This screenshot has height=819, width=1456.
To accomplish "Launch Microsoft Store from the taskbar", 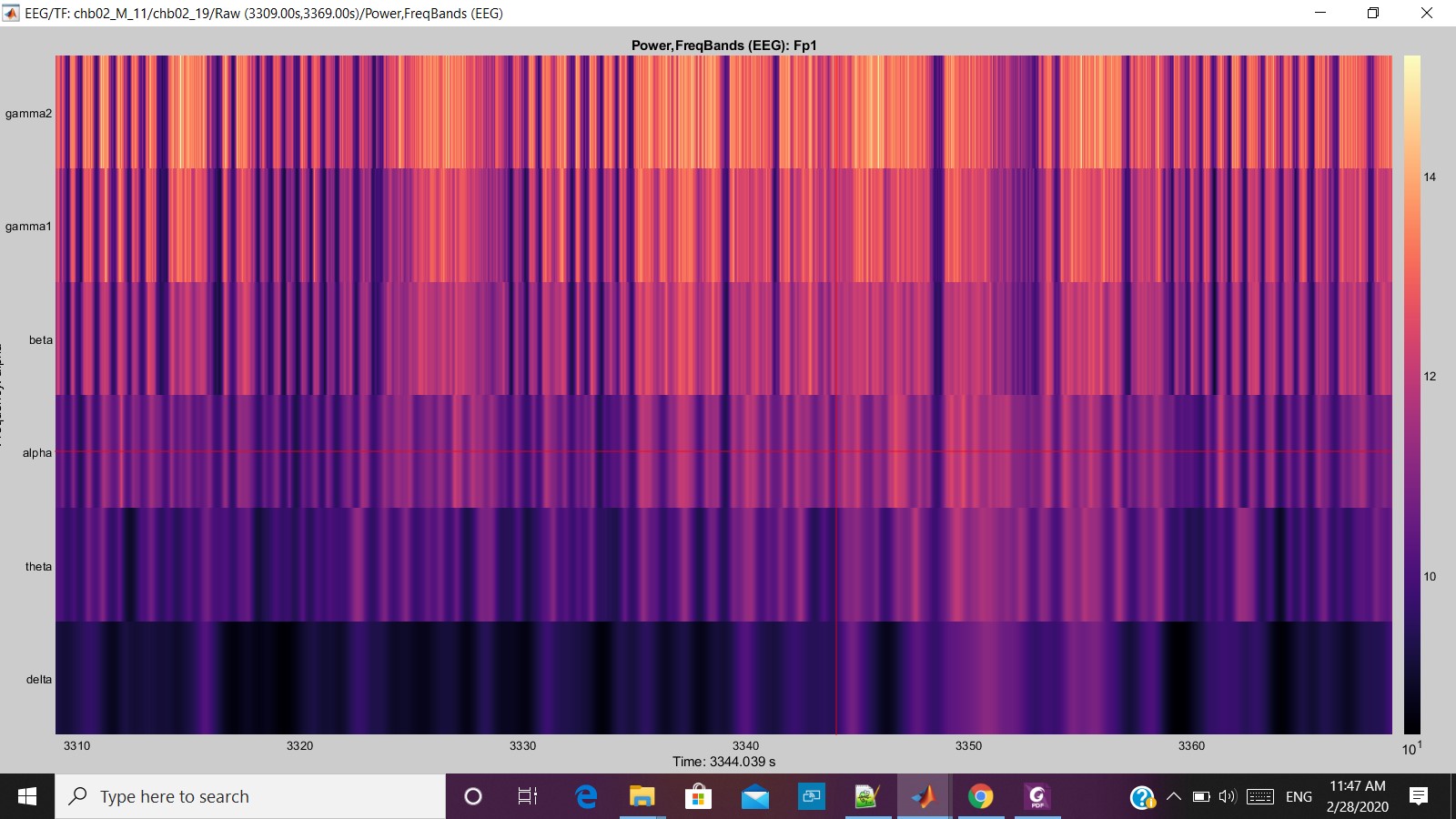I will coord(698,796).
